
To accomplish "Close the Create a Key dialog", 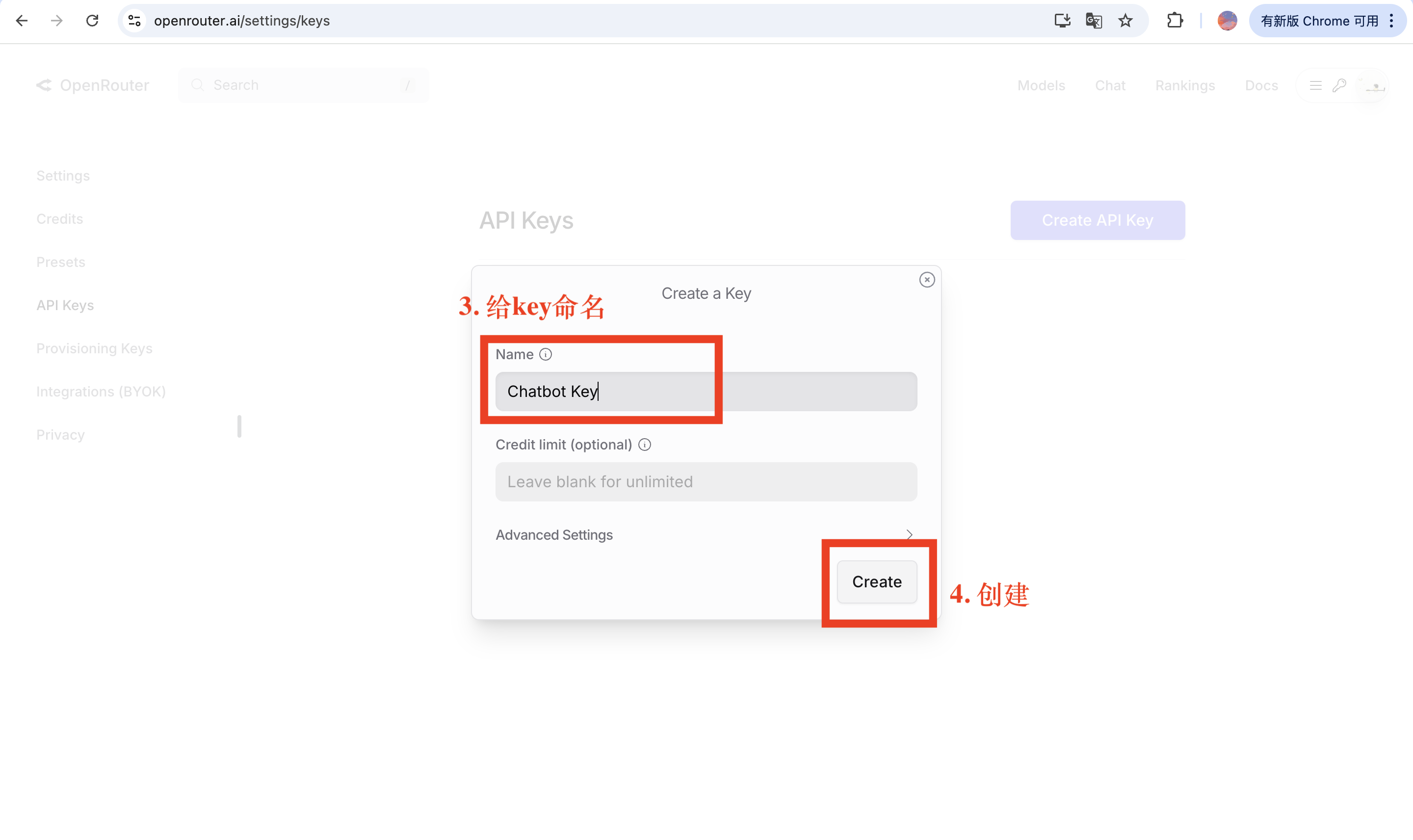I will [x=926, y=280].
